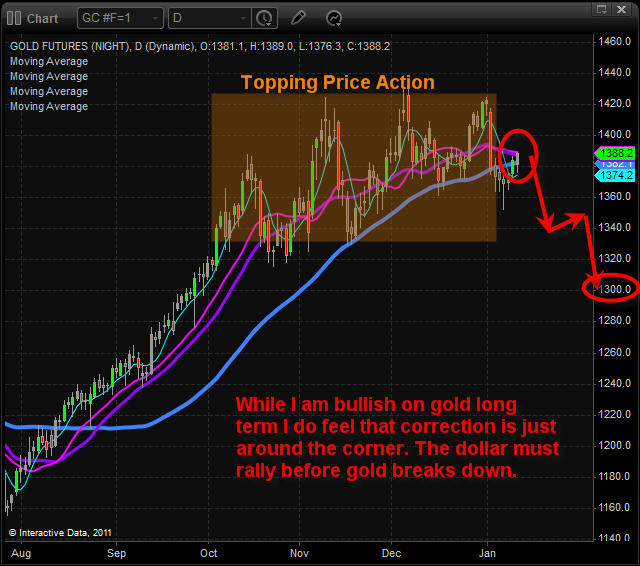Open the GC #F=1 symbol dropdown
This screenshot has width=640, height=566.
120,18
